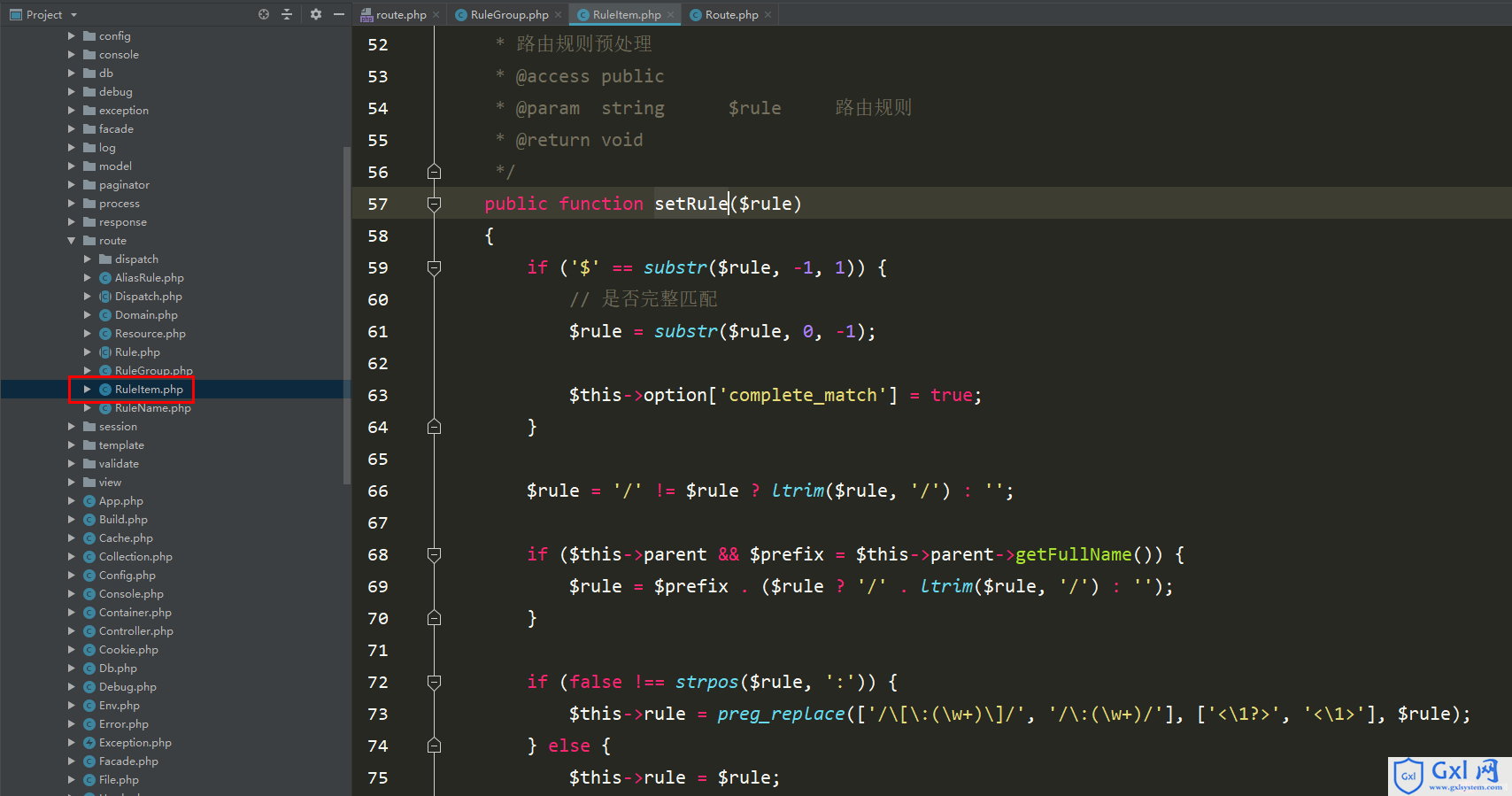Open Project panel settings gear
This screenshot has width=1512, height=796.
(316, 14)
